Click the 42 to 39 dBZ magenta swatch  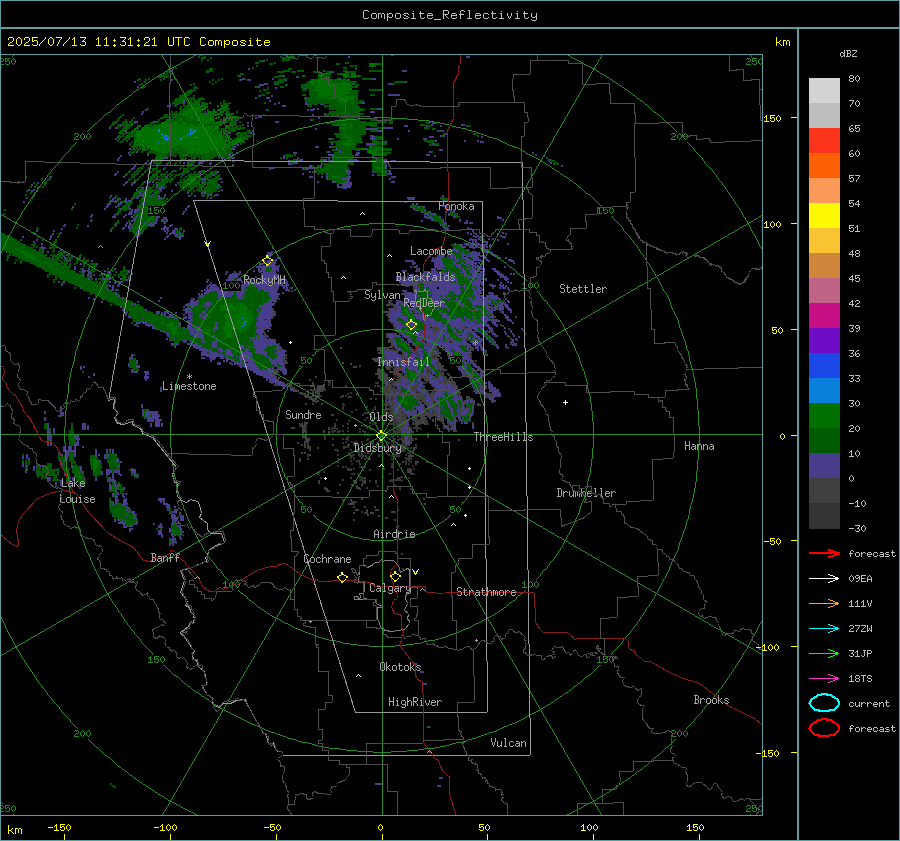click(x=824, y=316)
